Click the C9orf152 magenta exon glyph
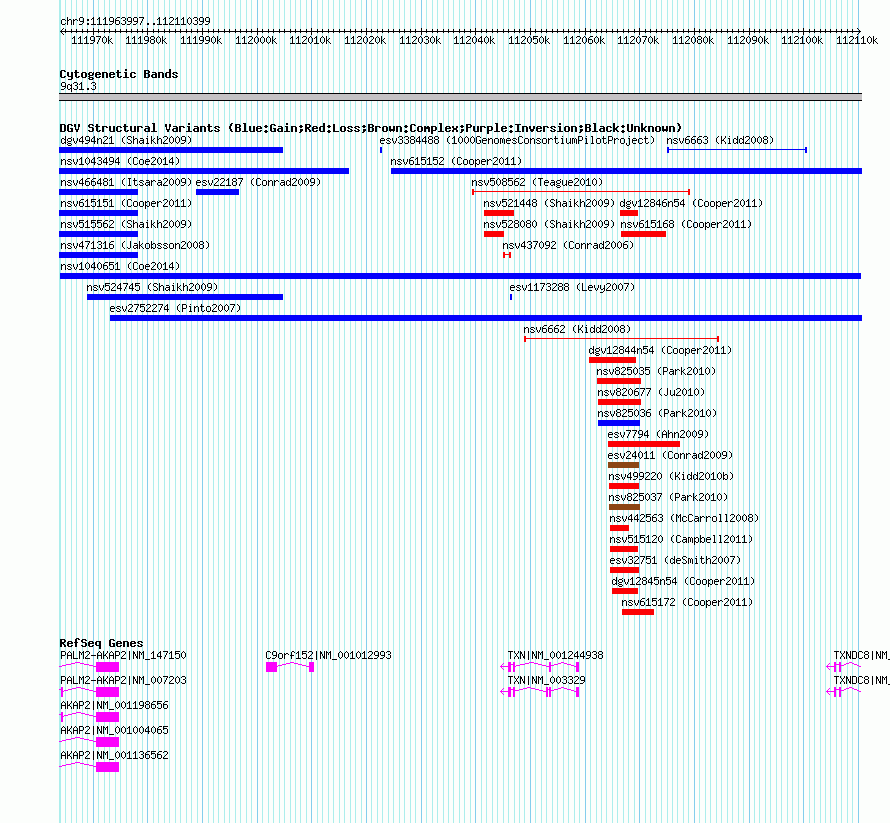This screenshot has width=890, height=823. click(271, 667)
